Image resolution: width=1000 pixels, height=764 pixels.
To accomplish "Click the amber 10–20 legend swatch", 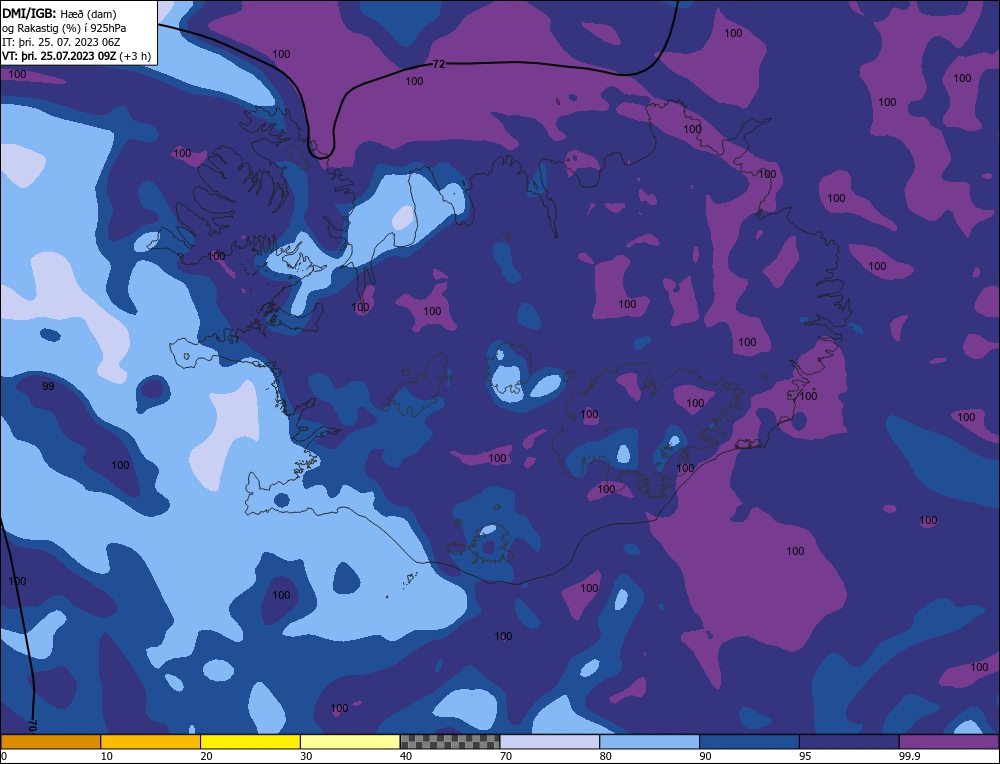I will click(151, 741).
